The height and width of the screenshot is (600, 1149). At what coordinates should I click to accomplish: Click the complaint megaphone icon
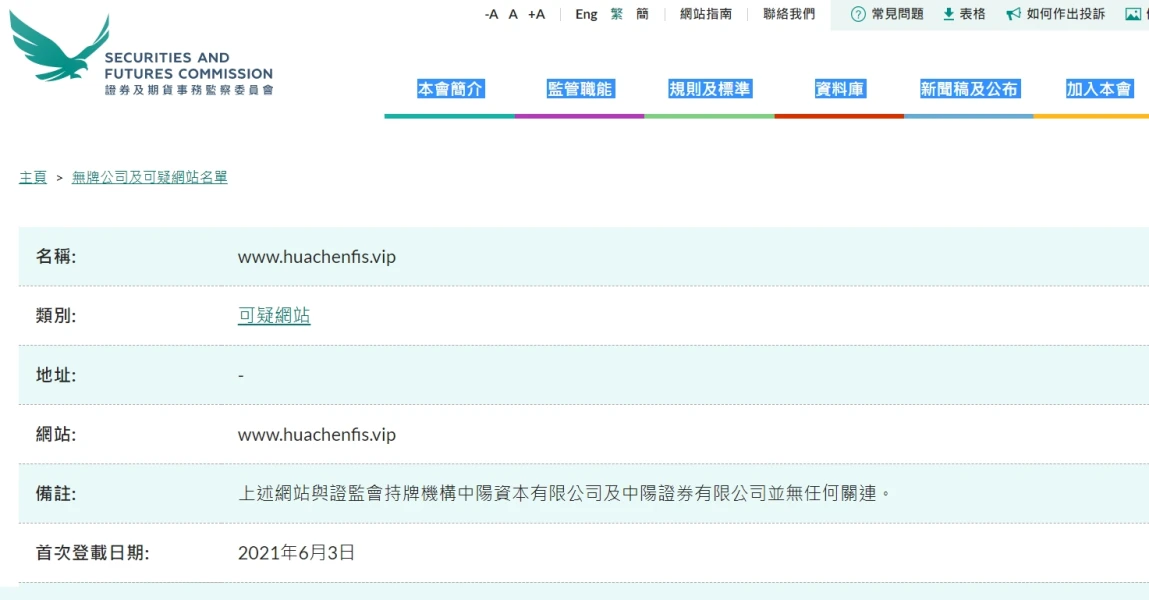pos(1013,14)
